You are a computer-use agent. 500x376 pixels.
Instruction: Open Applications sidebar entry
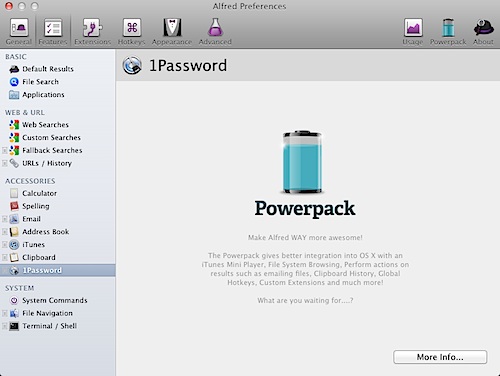pos(58,95)
